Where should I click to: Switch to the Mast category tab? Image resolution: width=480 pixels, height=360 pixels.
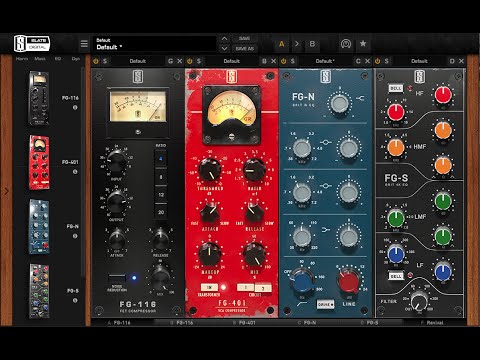pos(40,59)
